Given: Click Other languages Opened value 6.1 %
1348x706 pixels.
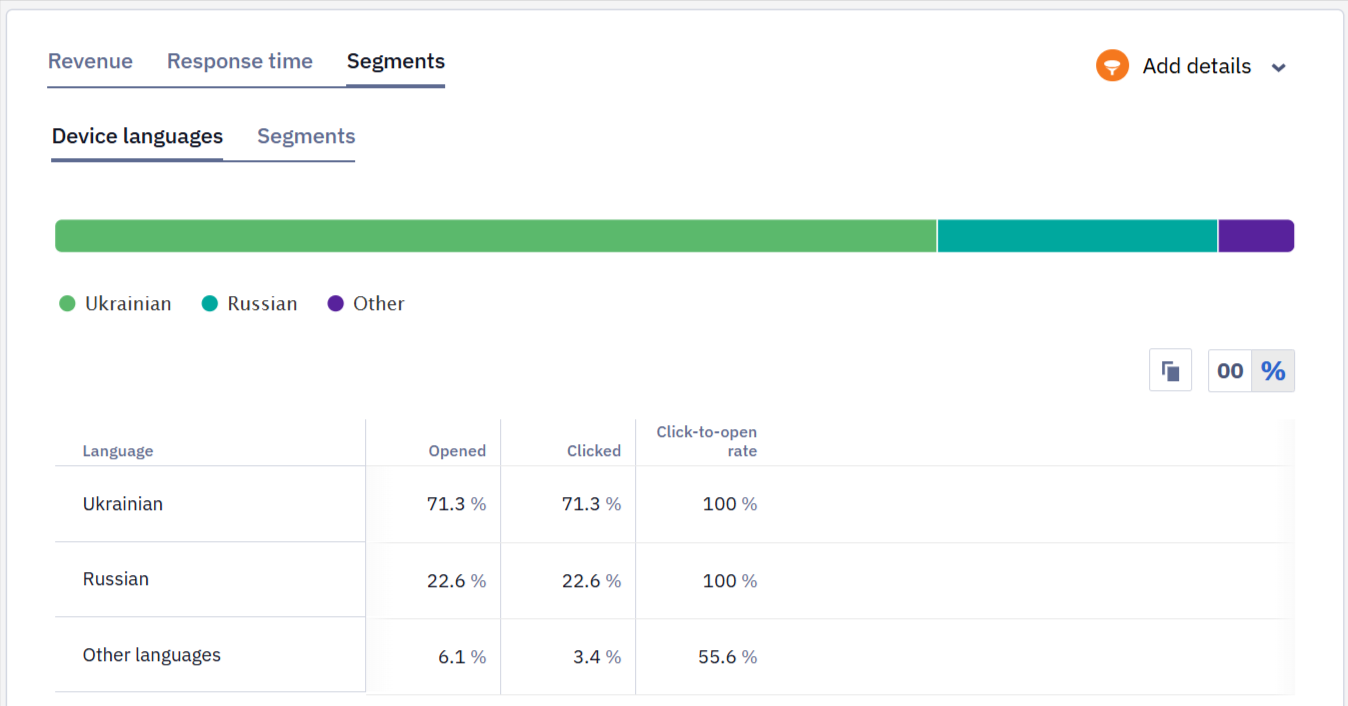Looking at the screenshot, I should coord(462,657).
